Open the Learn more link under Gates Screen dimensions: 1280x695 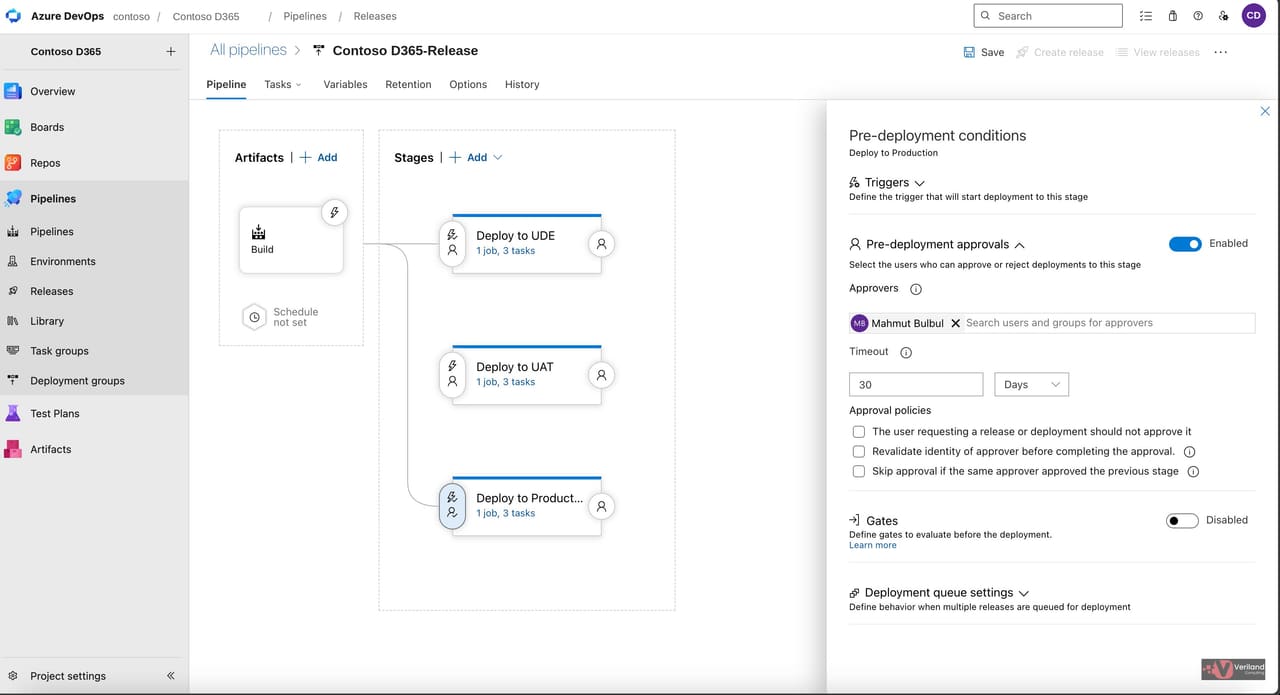(873, 546)
